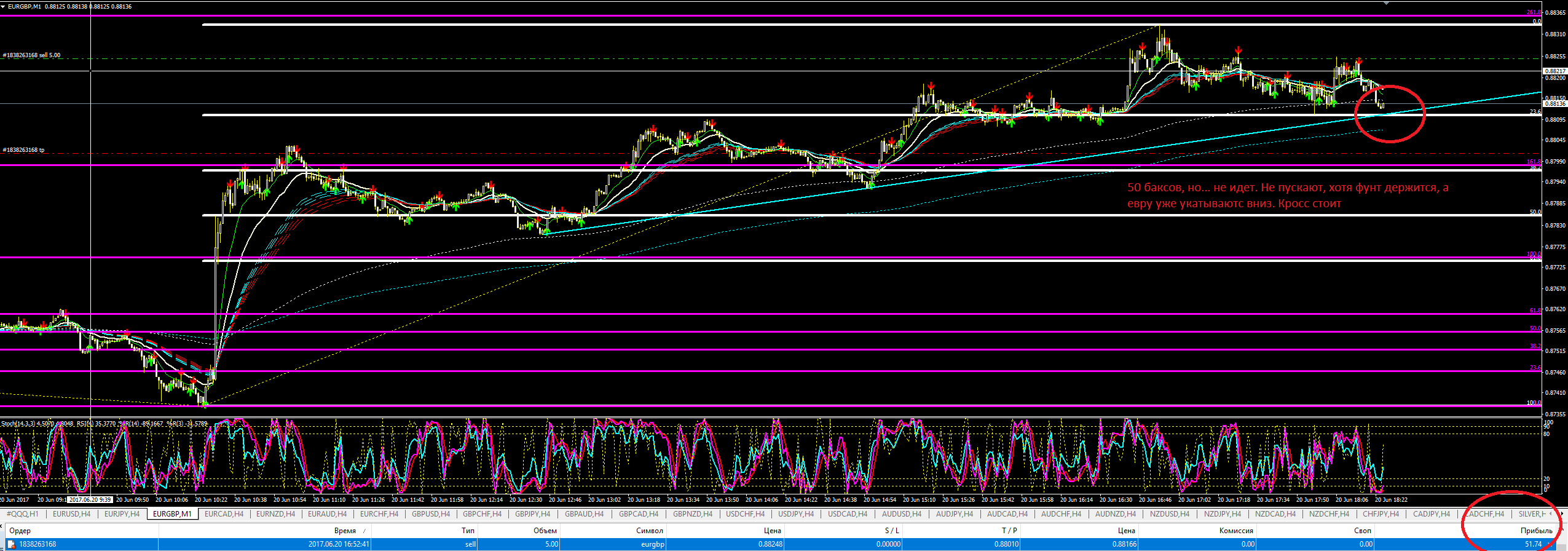The width and height of the screenshot is (1568, 551).
Task: Open the NZDJPY,H4 chart tab
Action: tap(1222, 514)
